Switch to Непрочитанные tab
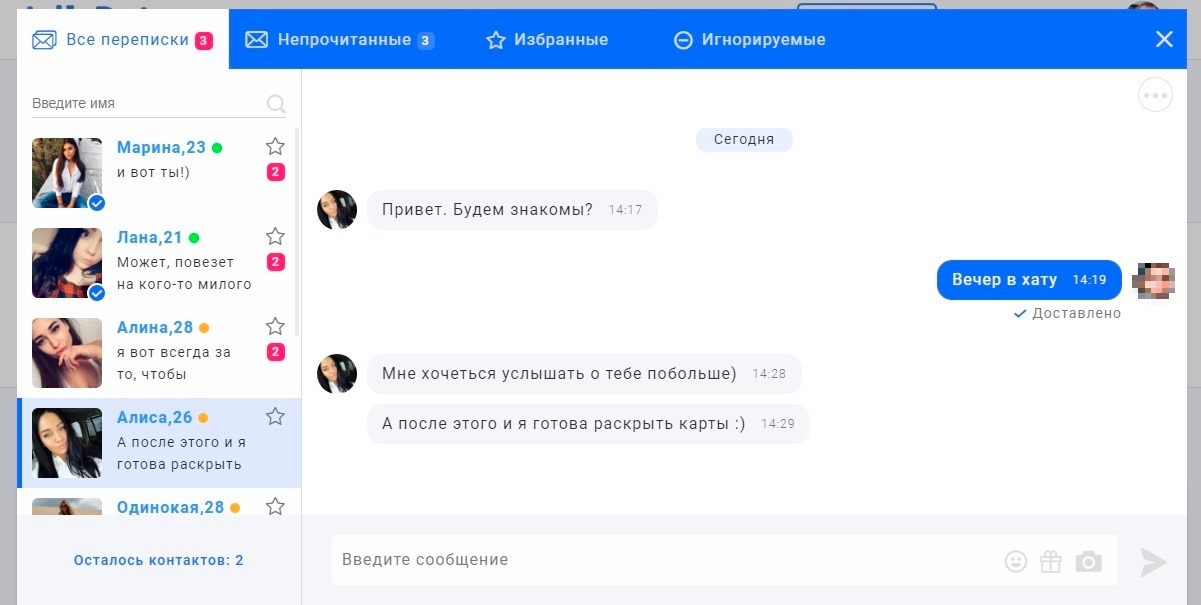1201x605 pixels. click(x=340, y=40)
